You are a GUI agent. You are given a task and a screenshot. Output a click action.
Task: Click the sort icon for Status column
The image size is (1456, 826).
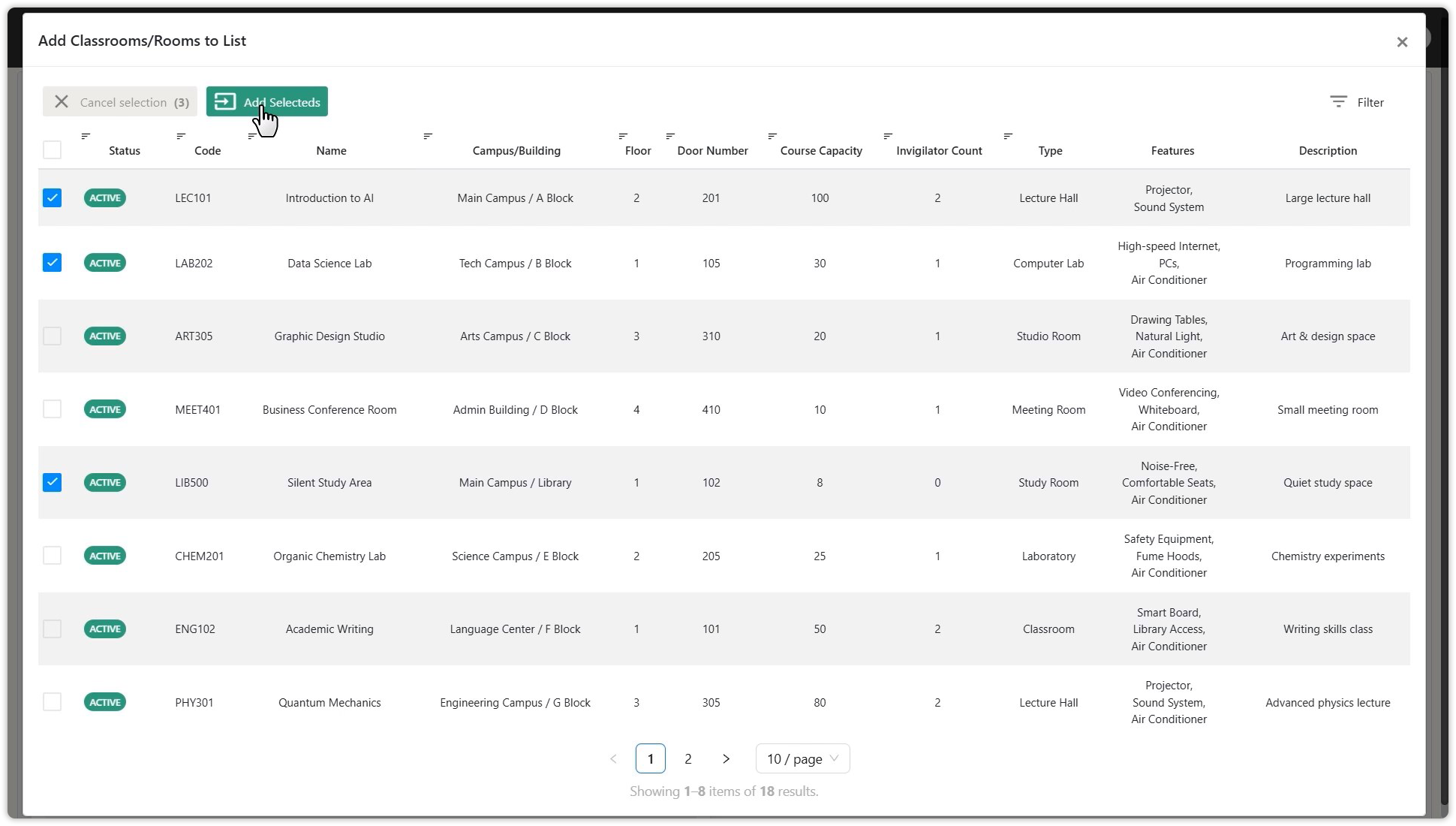pos(86,136)
